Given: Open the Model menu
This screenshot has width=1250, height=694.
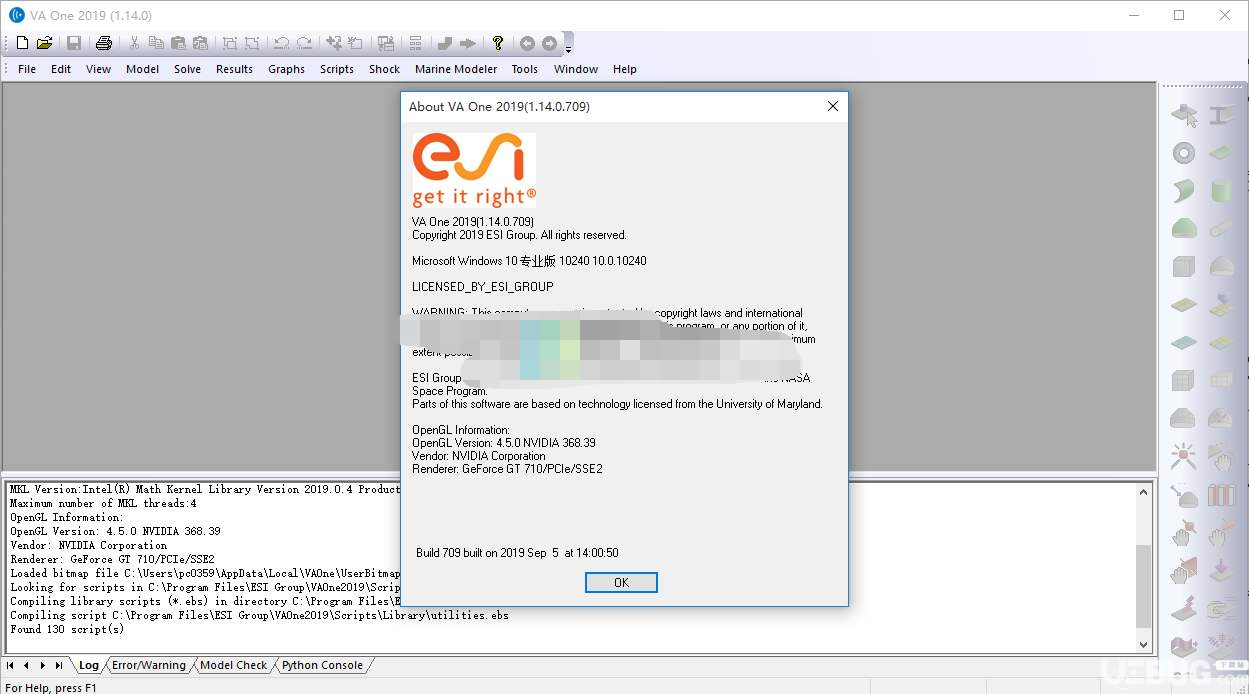Looking at the screenshot, I should point(142,69).
